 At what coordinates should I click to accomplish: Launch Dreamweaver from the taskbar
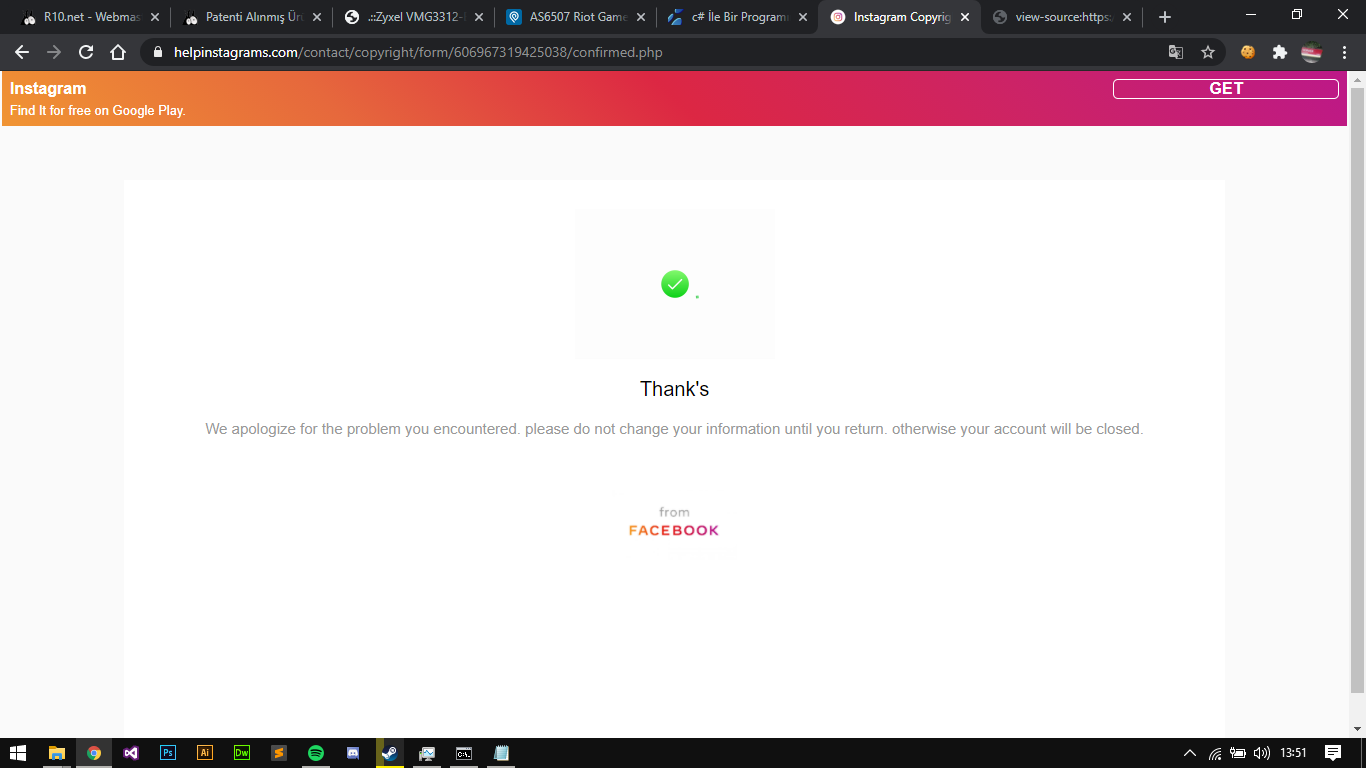(242, 753)
